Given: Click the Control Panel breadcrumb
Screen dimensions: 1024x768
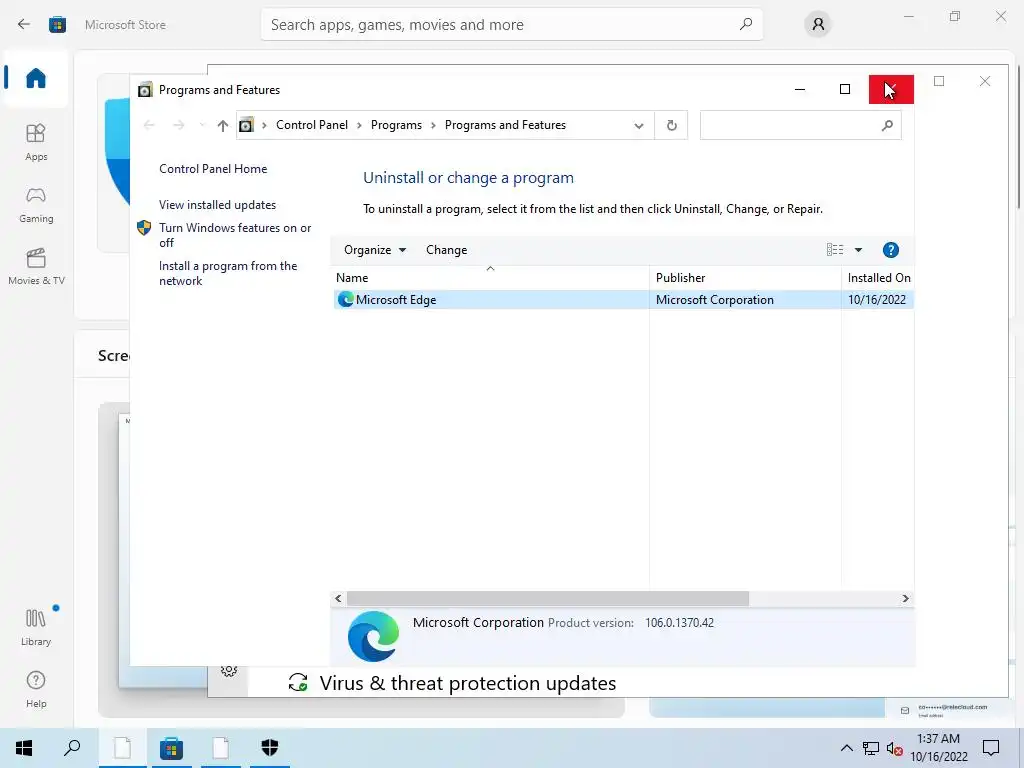Looking at the screenshot, I should pos(312,125).
